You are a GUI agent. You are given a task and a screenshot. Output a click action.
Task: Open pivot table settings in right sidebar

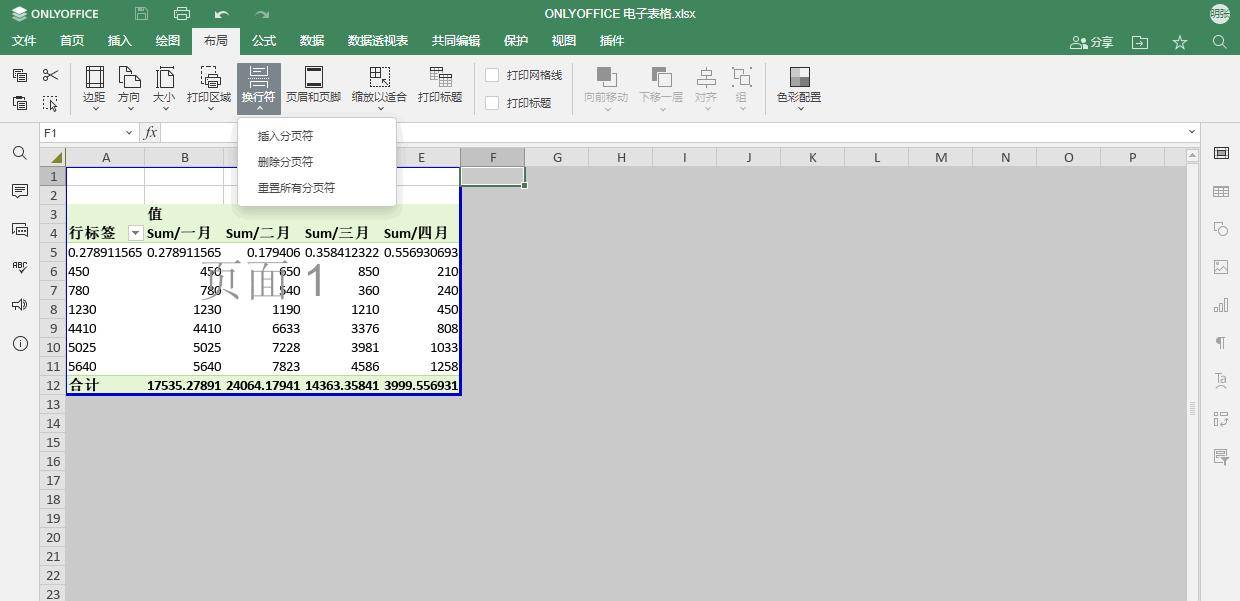coord(1221,418)
